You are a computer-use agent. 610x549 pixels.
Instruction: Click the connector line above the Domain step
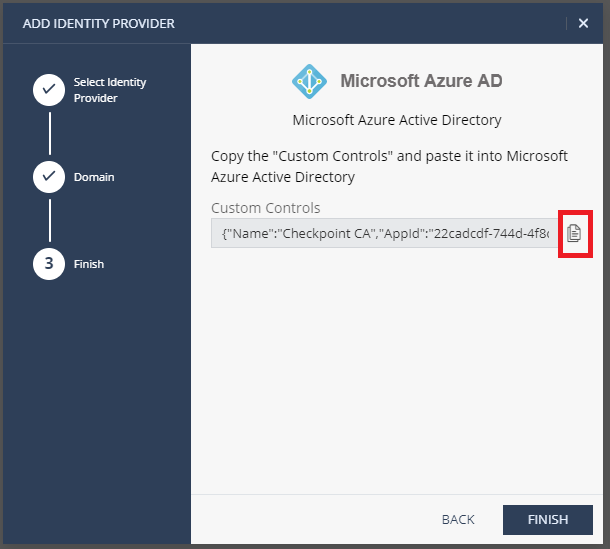point(50,133)
